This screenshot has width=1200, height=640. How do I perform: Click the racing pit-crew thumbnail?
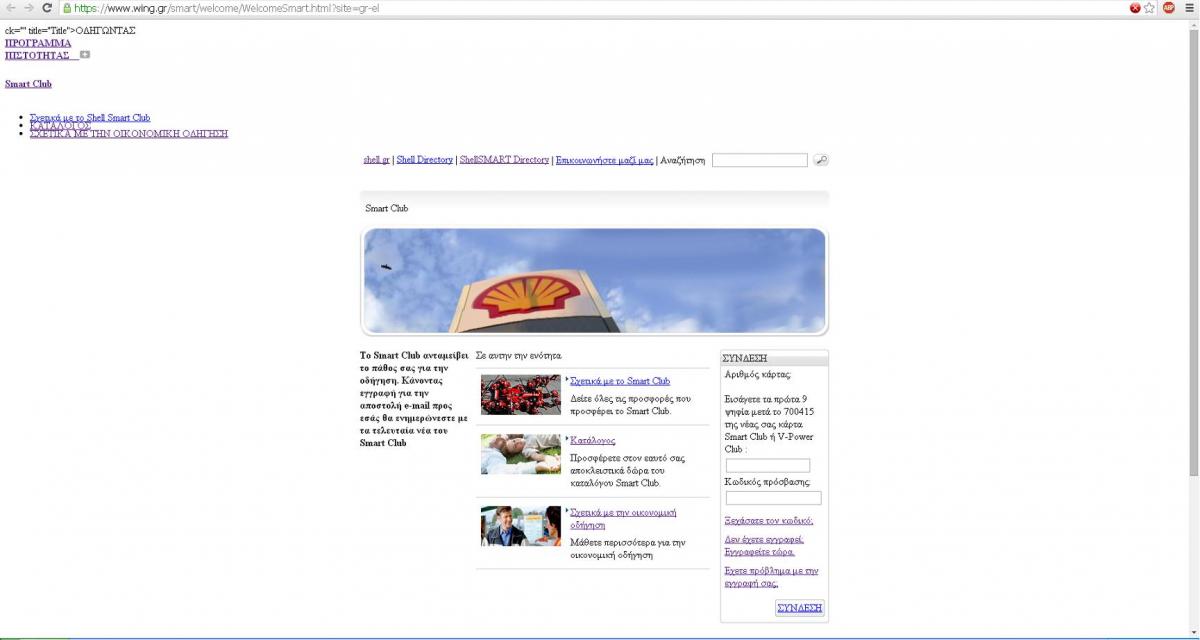520,395
